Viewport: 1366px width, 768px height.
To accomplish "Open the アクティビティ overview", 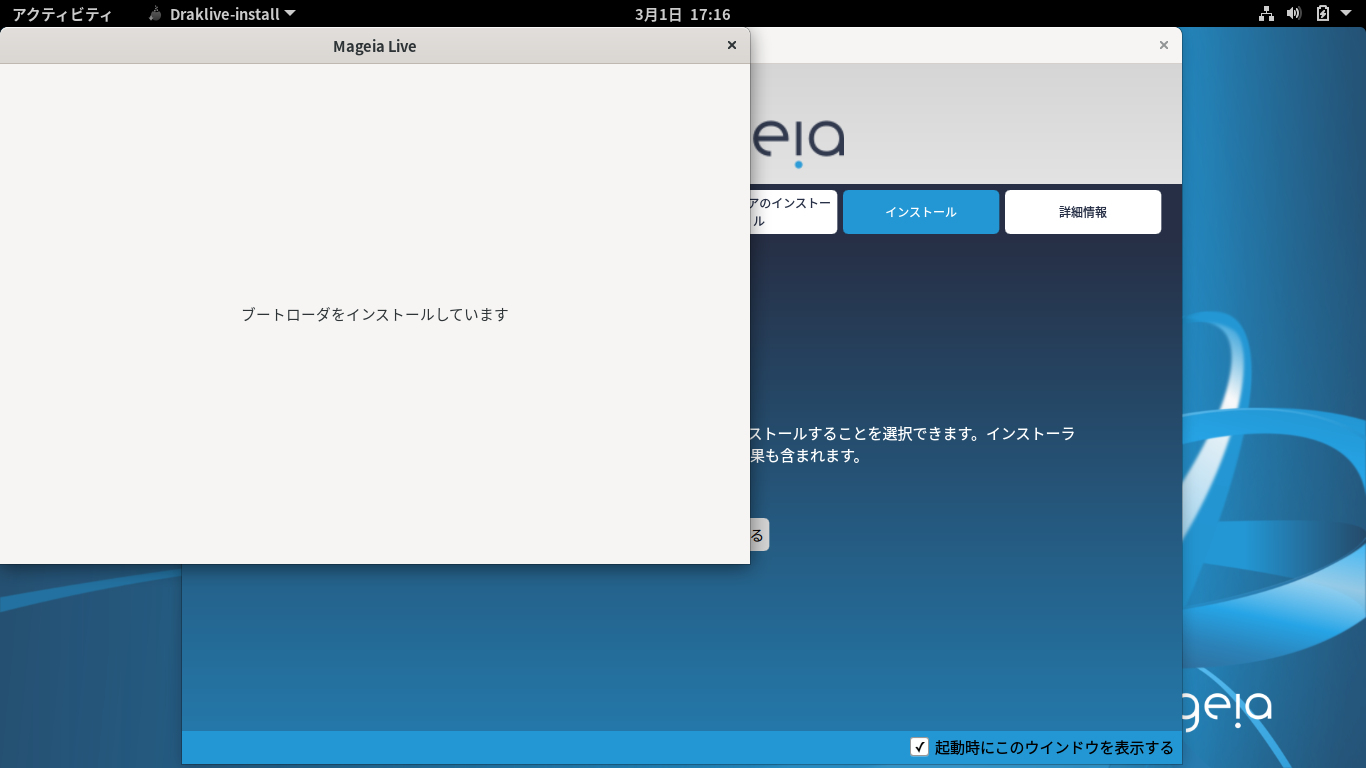I will [62, 14].
